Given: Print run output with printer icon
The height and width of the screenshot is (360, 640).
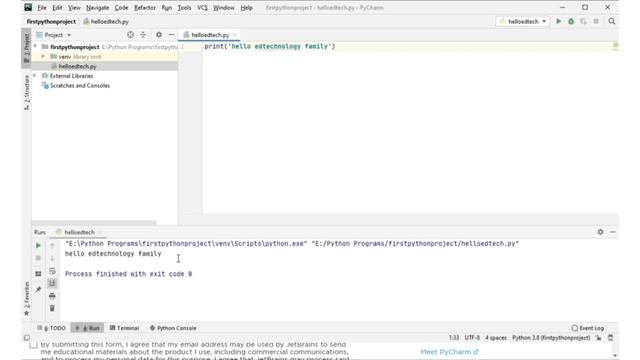Looking at the screenshot, I should point(52,296).
